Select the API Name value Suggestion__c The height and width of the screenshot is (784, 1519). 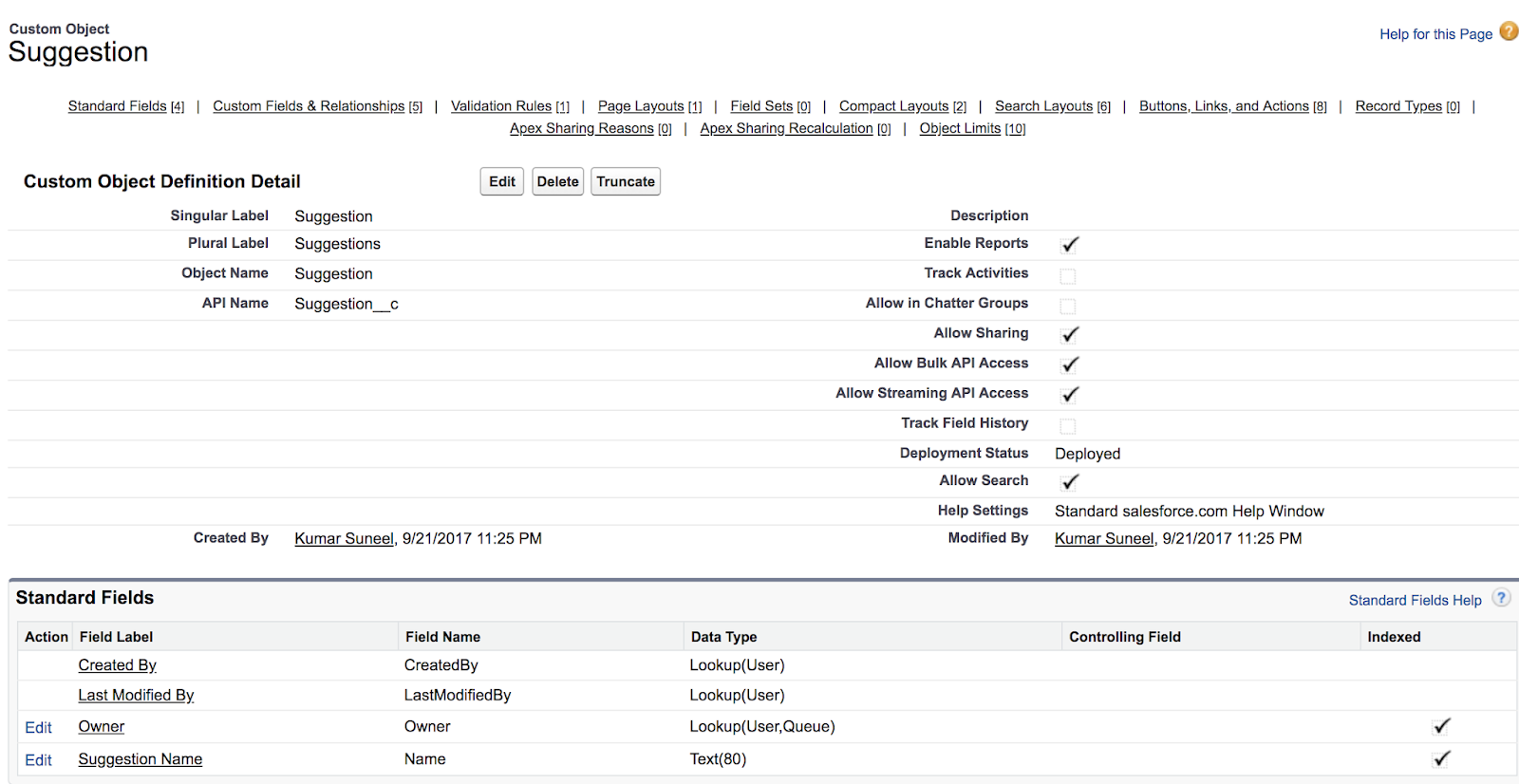point(347,304)
